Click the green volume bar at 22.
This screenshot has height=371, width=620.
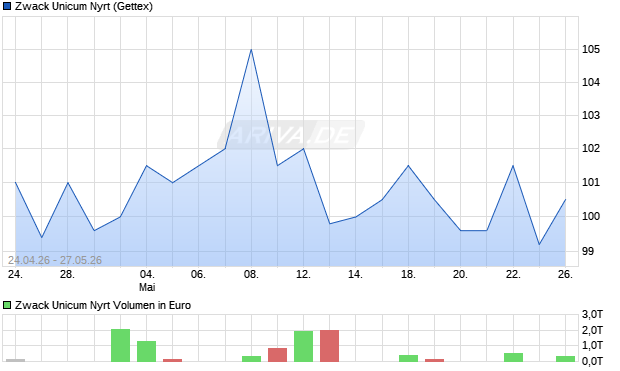[514, 357]
